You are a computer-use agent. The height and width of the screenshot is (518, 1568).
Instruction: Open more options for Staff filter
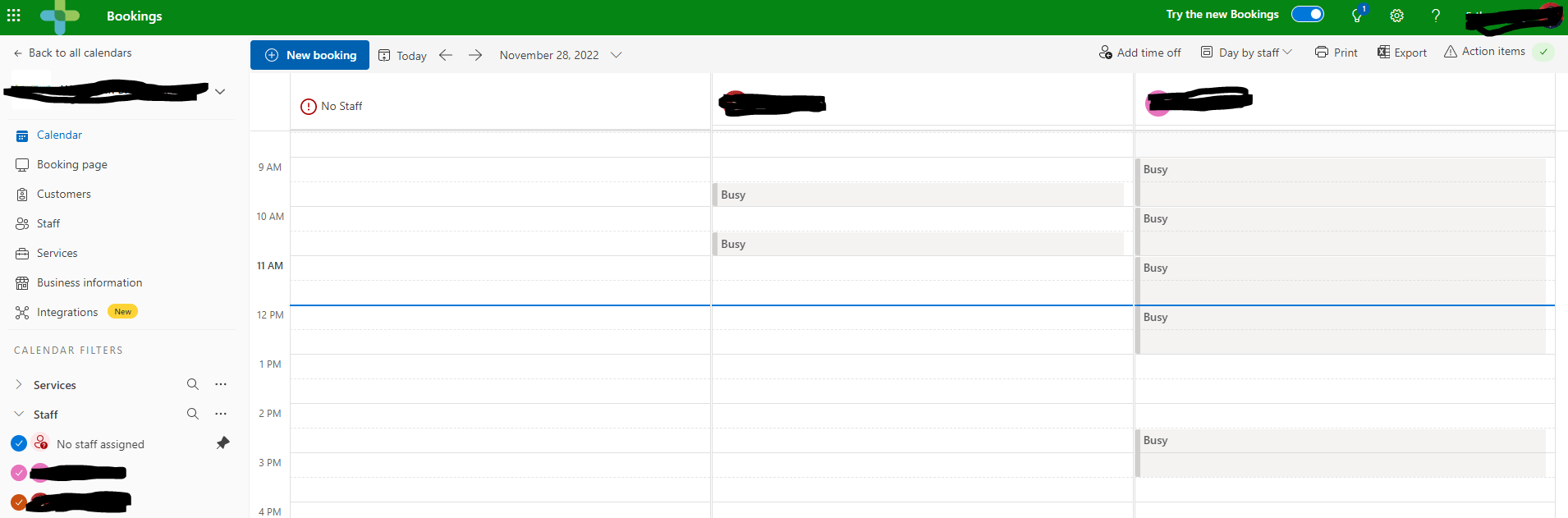tap(221, 414)
